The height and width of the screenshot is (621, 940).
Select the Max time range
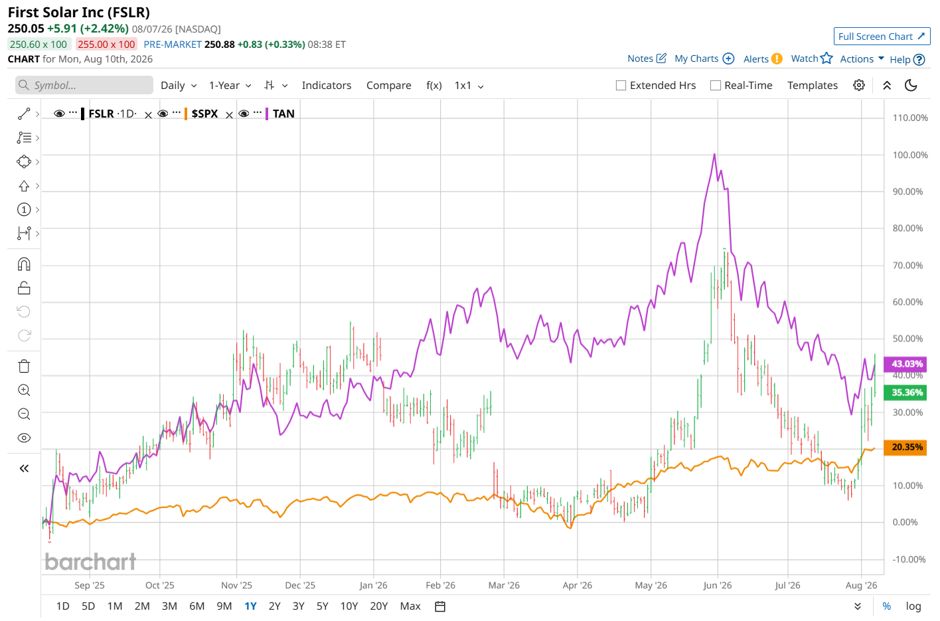[410, 607]
